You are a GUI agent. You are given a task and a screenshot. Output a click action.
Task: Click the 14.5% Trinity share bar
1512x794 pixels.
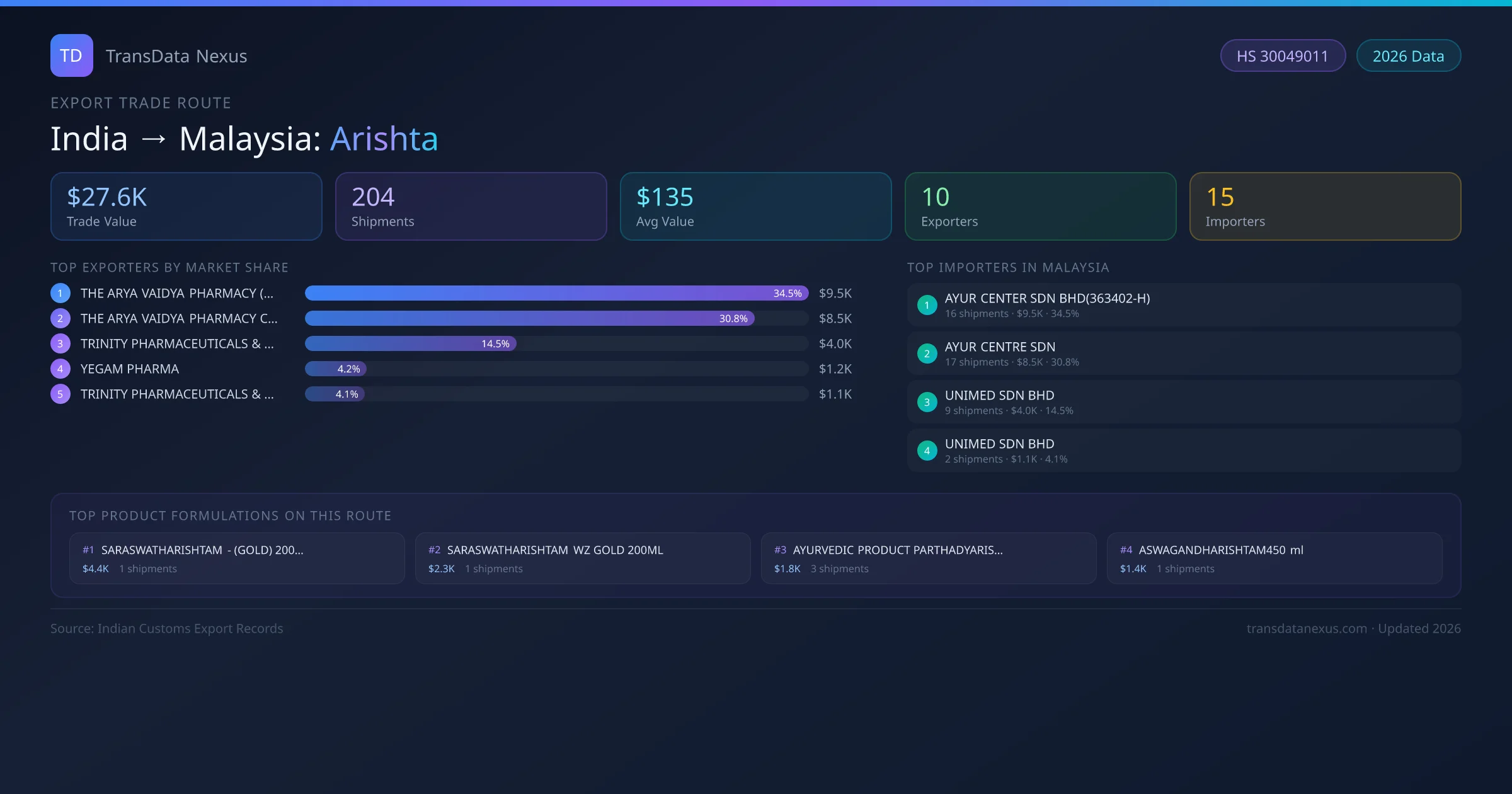(x=410, y=343)
